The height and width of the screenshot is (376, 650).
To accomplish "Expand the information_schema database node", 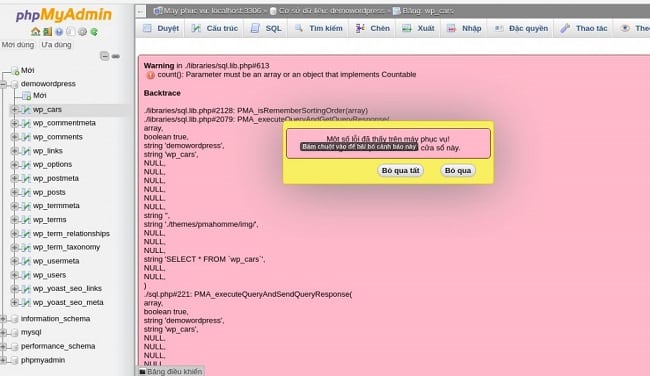I will [x=3, y=319].
